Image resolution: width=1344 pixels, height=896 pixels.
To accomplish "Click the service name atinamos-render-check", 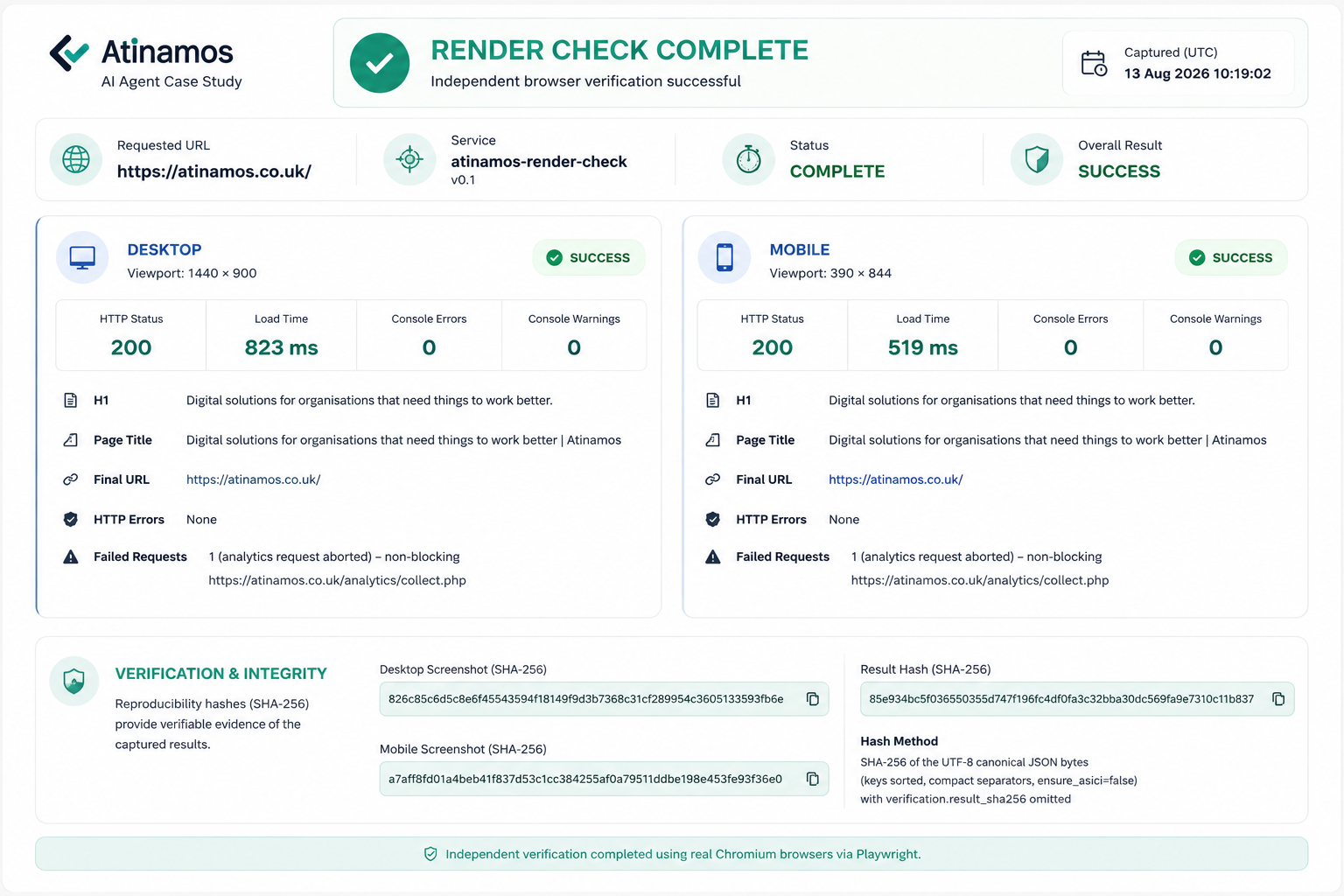I will [x=539, y=161].
